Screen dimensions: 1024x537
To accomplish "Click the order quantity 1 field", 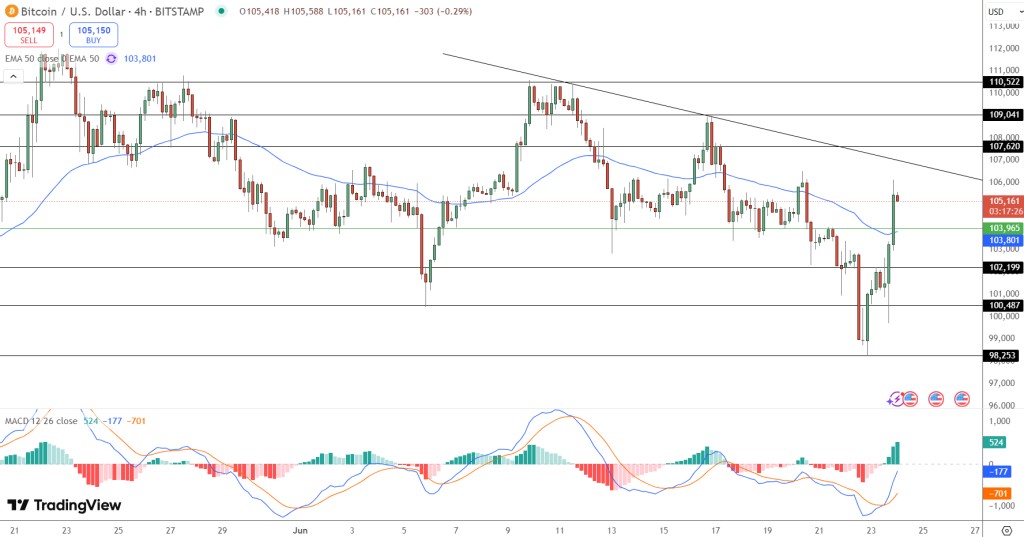I will point(61,35).
